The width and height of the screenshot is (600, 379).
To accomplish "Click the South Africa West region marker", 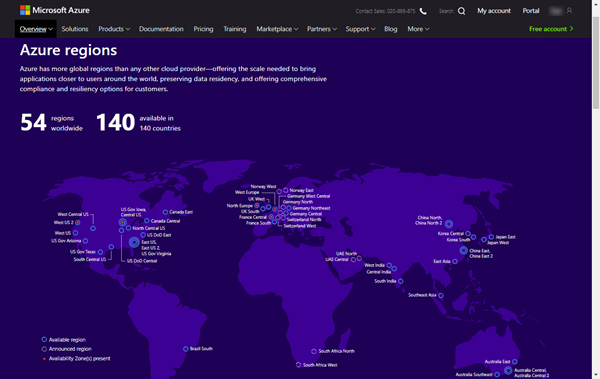I will pos(298,365).
